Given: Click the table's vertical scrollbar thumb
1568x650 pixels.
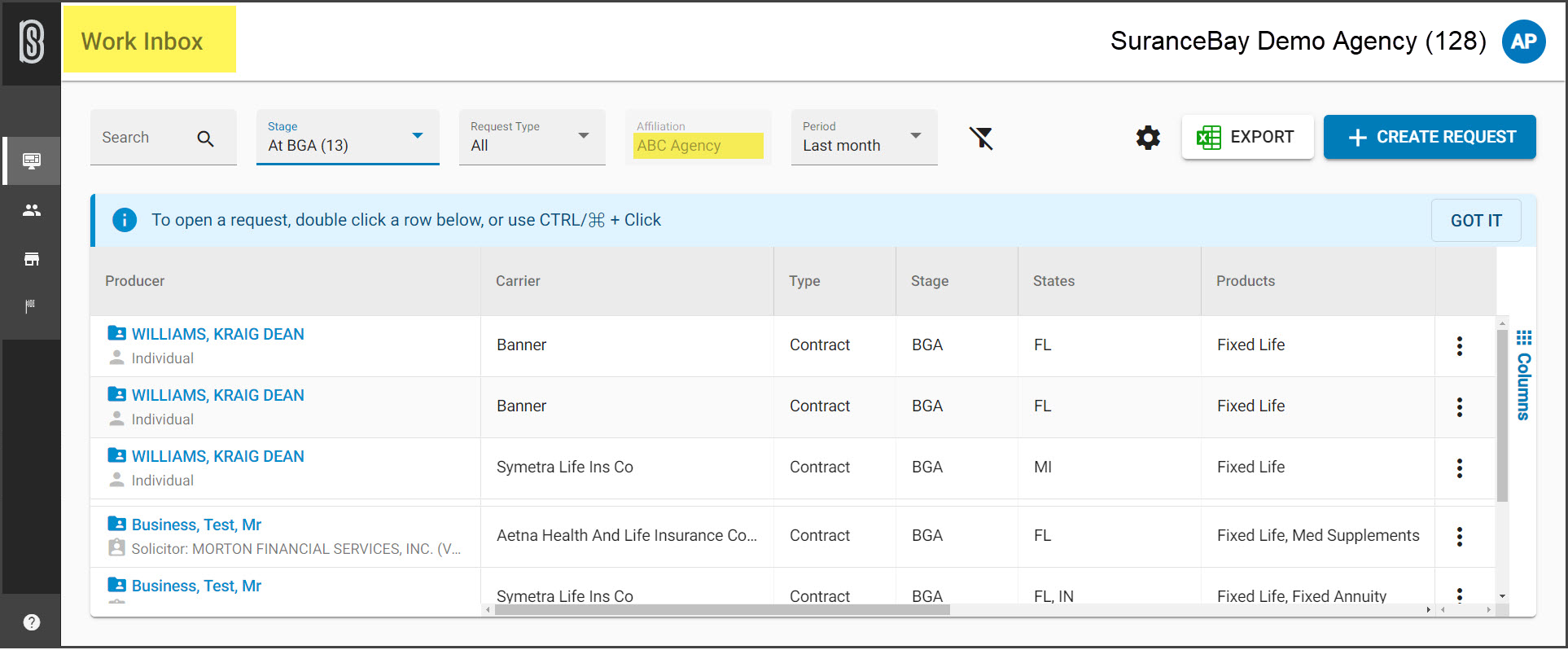Looking at the screenshot, I should tap(1502, 415).
